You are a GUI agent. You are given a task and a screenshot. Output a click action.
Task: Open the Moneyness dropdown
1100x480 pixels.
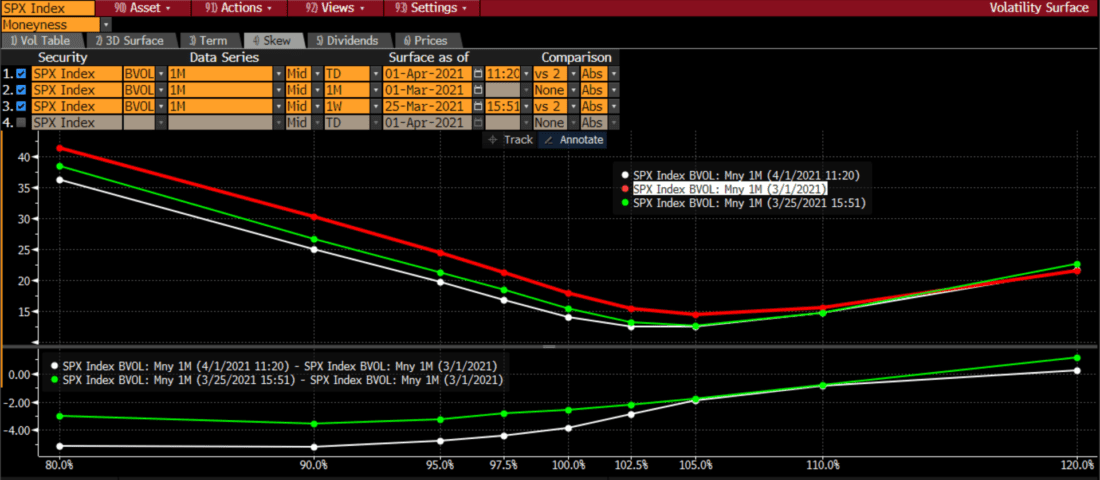tap(107, 25)
